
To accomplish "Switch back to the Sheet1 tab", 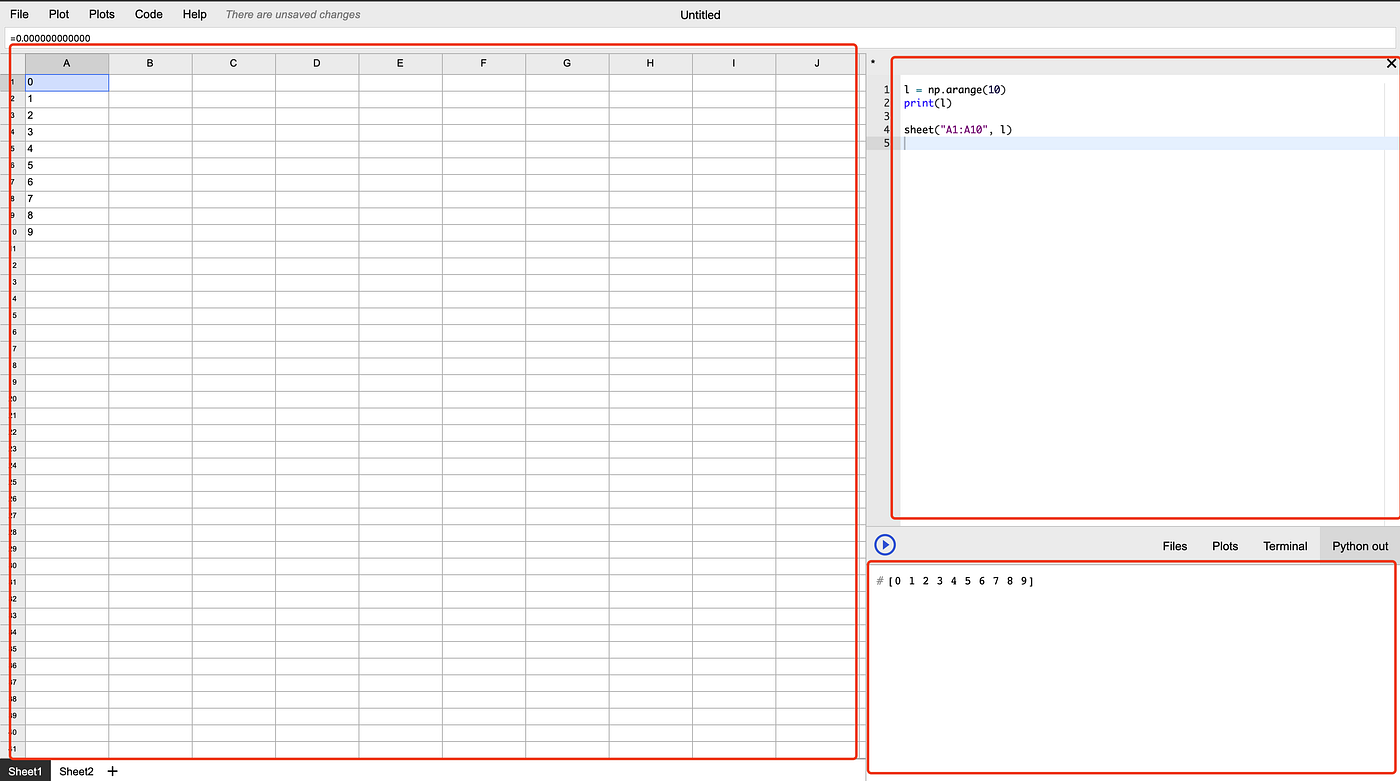I will pos(24,771).
